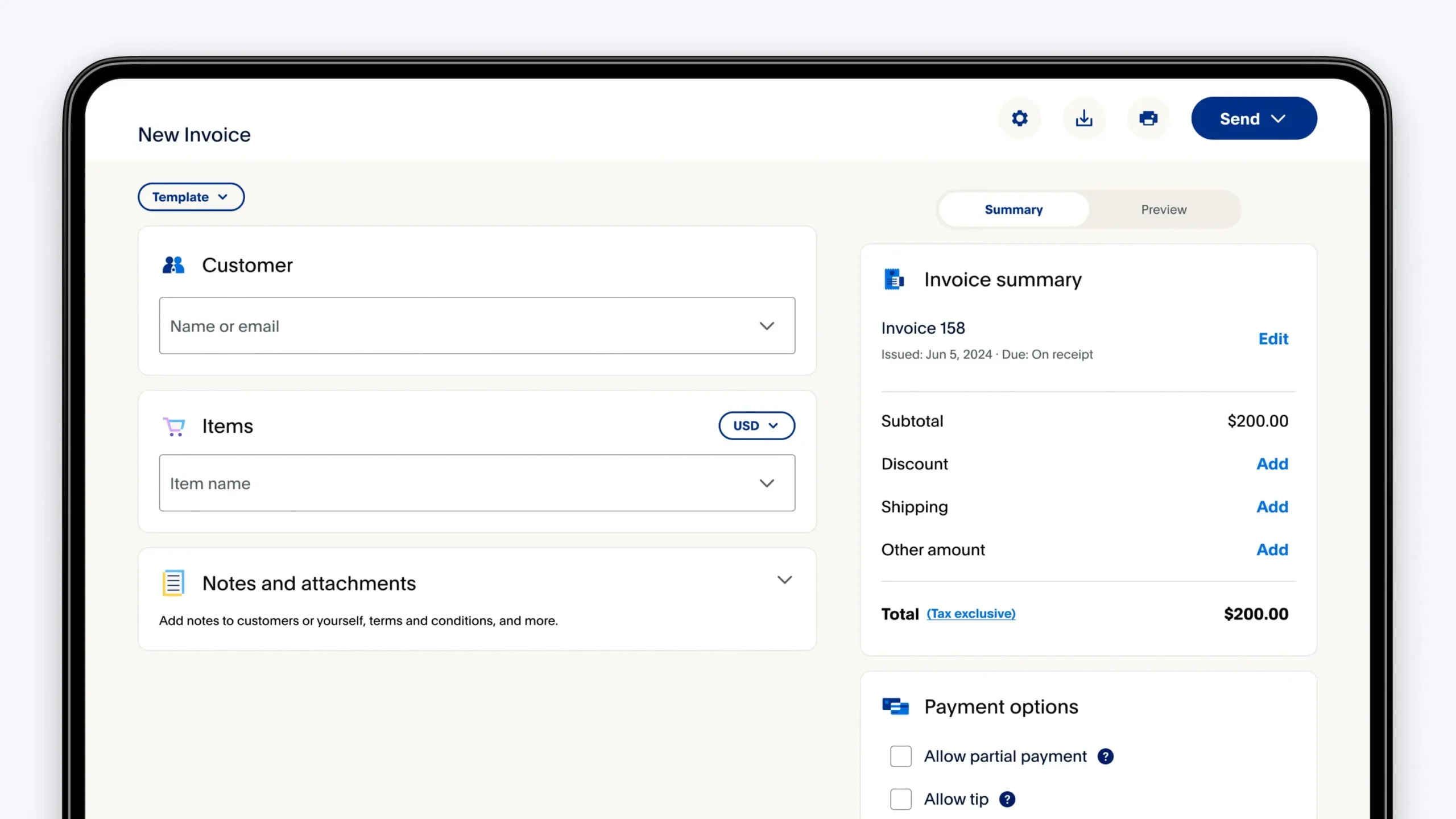
Task: Open the USD currency dropdown
Action: 756,425
